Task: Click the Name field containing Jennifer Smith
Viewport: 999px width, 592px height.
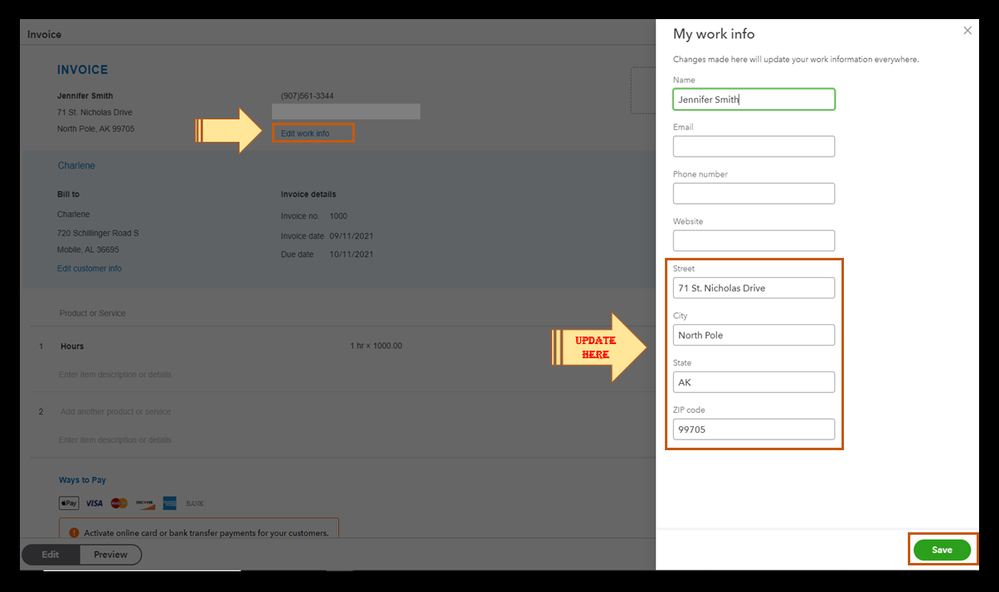Action: (754, 99)
